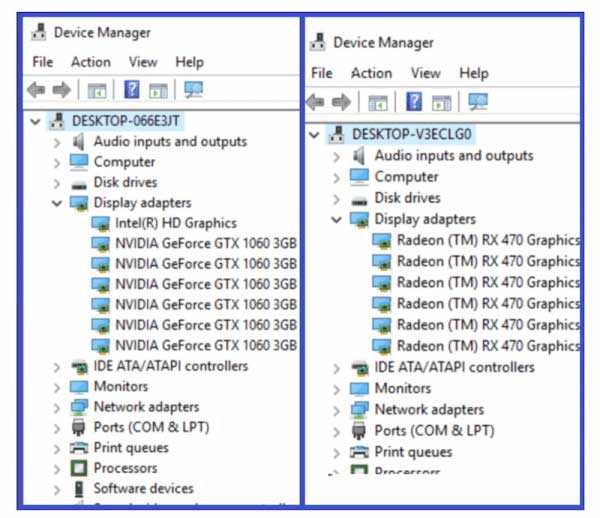Collapse Display adapters in right window
This screenshot has width=600, height=518.
point(336,220)
